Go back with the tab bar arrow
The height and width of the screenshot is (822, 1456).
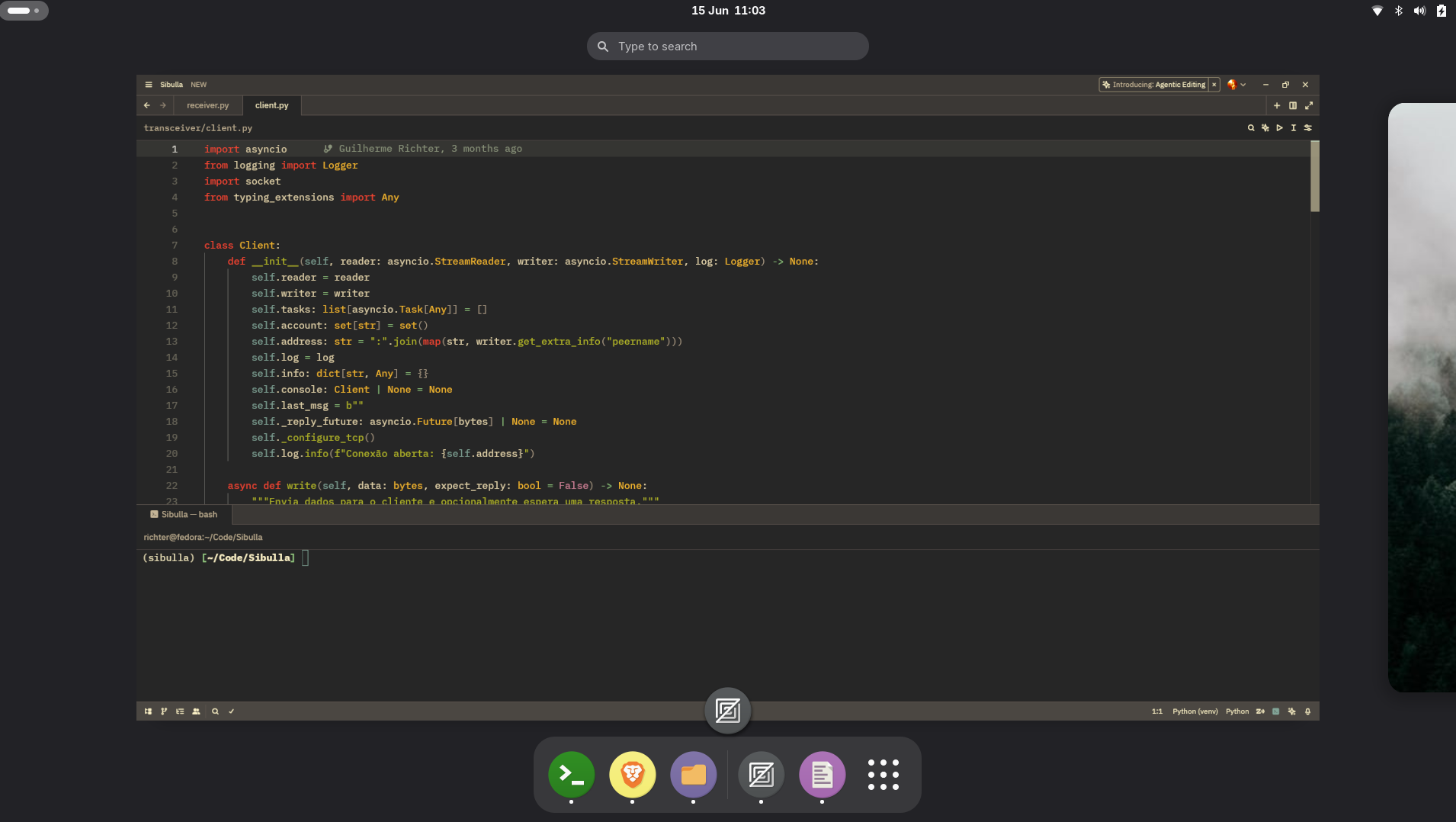pos(147,105)
